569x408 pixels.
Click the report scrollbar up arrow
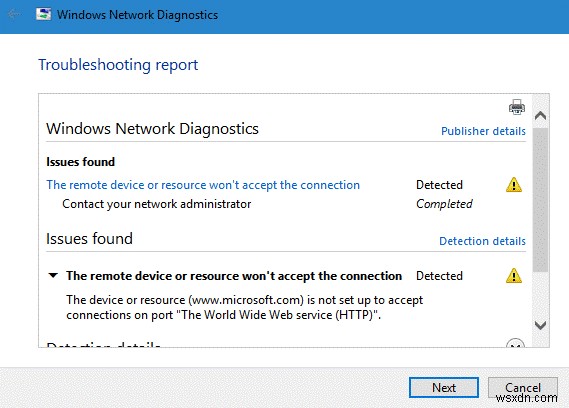[540, 115]
